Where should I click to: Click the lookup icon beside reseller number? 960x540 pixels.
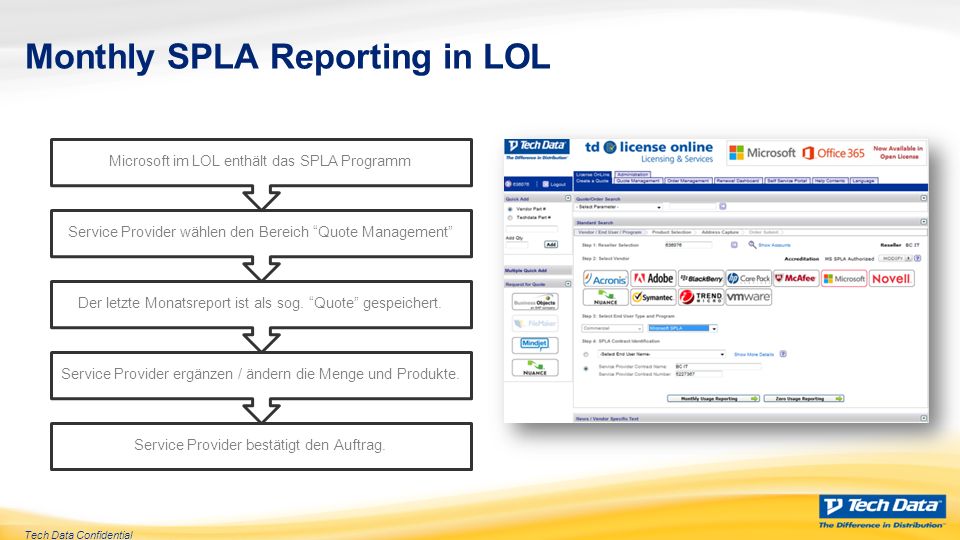click(734, 245)
